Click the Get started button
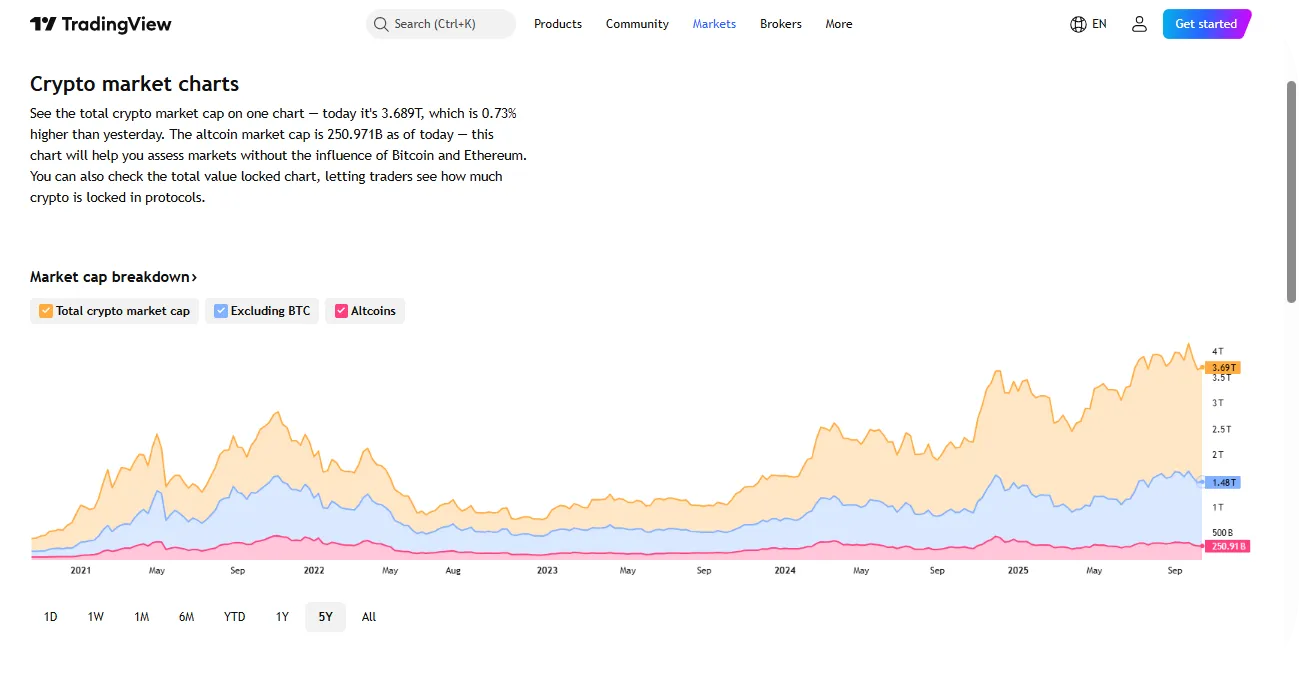The height and width of the screenshot is (687, 1299). (1205, 23)
